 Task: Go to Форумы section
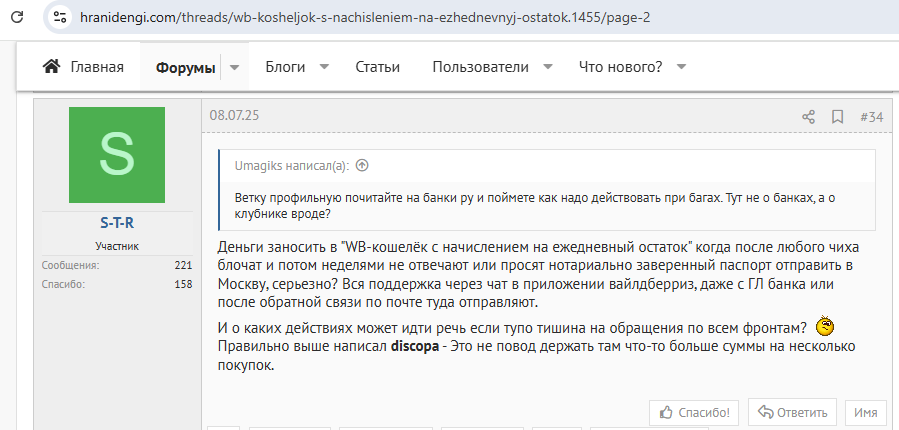click(x=185, y=67)
